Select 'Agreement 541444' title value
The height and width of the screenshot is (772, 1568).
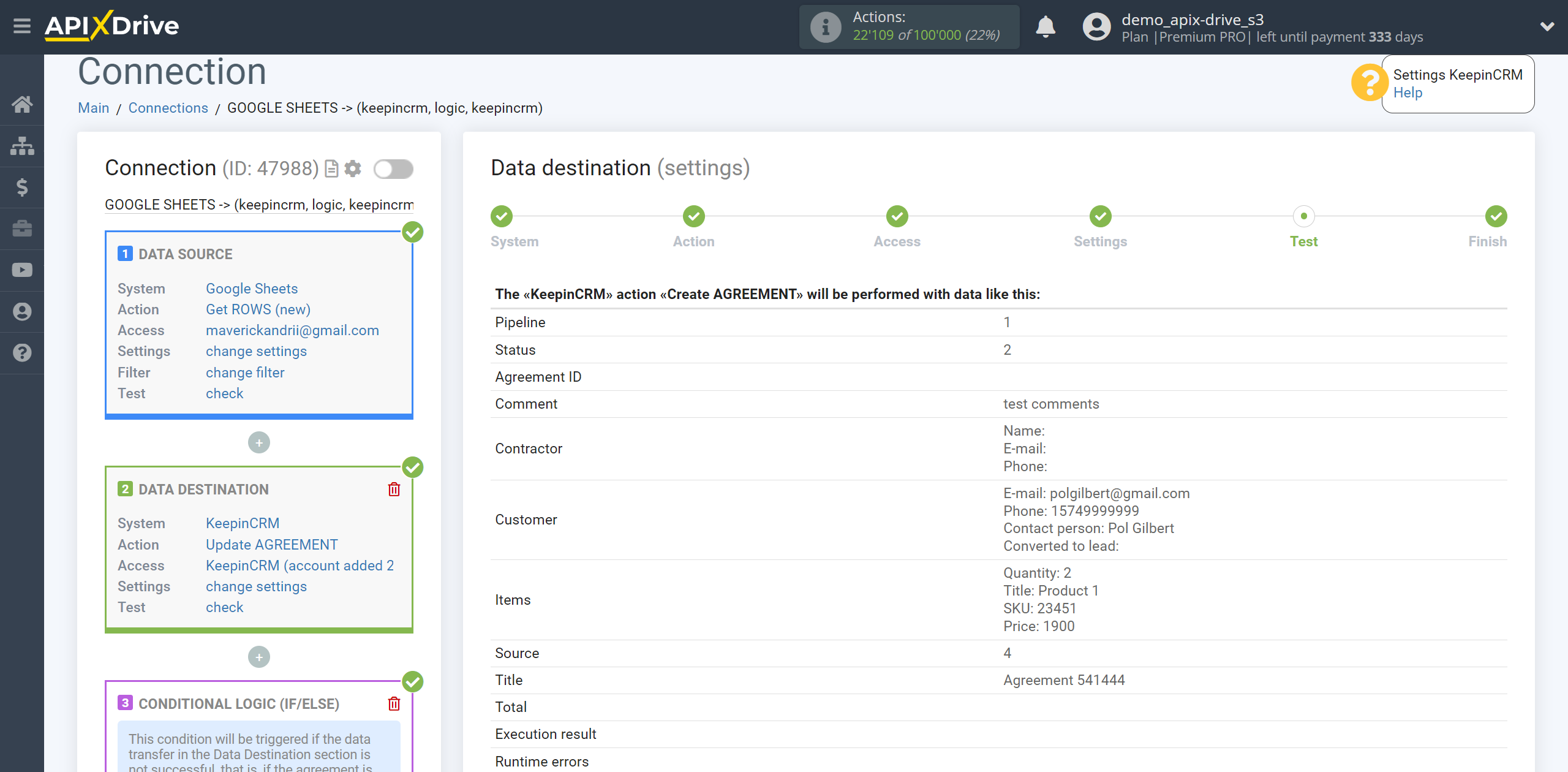tap(1064, 680)
